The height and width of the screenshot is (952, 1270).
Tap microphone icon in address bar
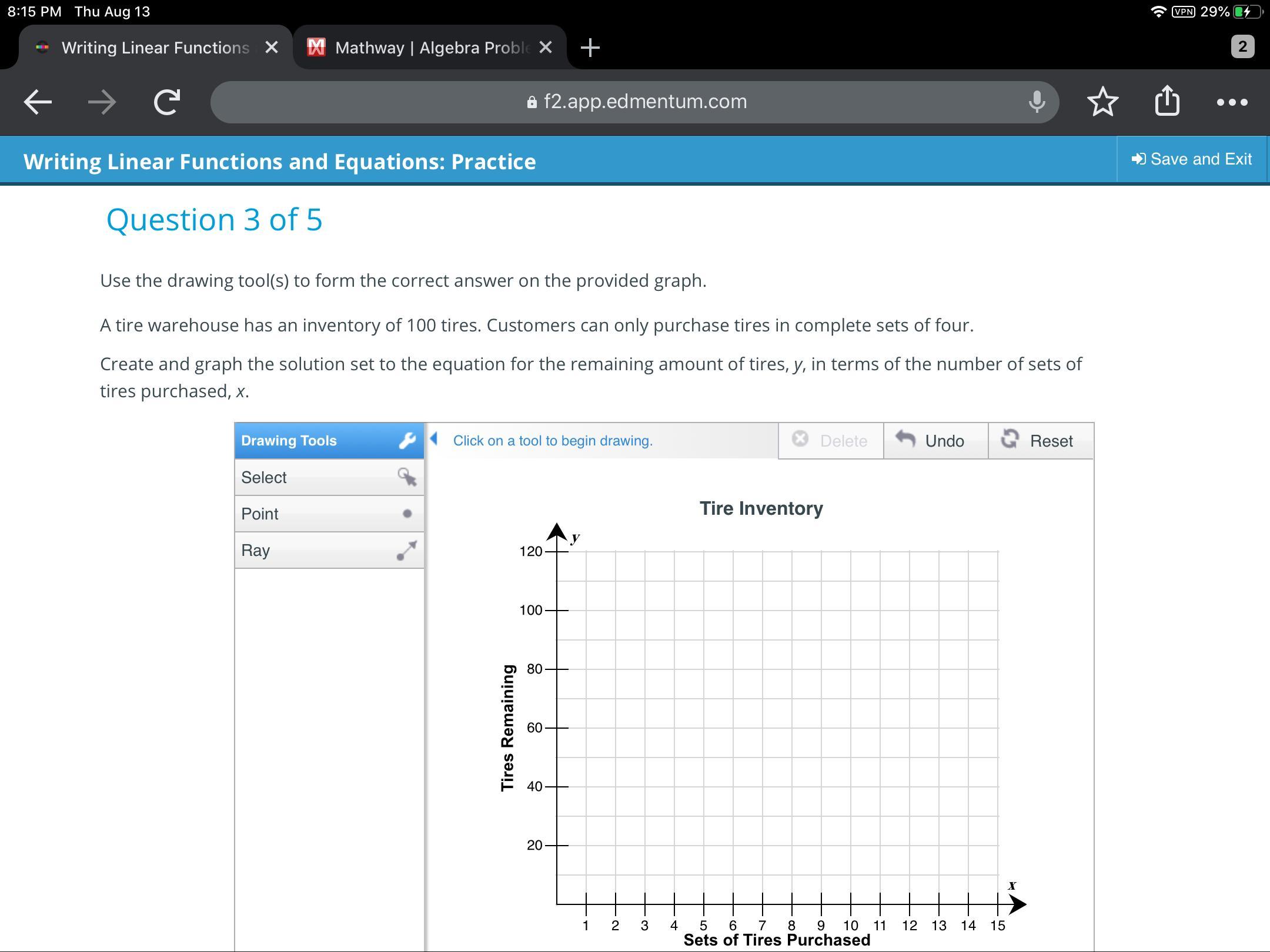pyautogui.click(x=1037, y=102)
